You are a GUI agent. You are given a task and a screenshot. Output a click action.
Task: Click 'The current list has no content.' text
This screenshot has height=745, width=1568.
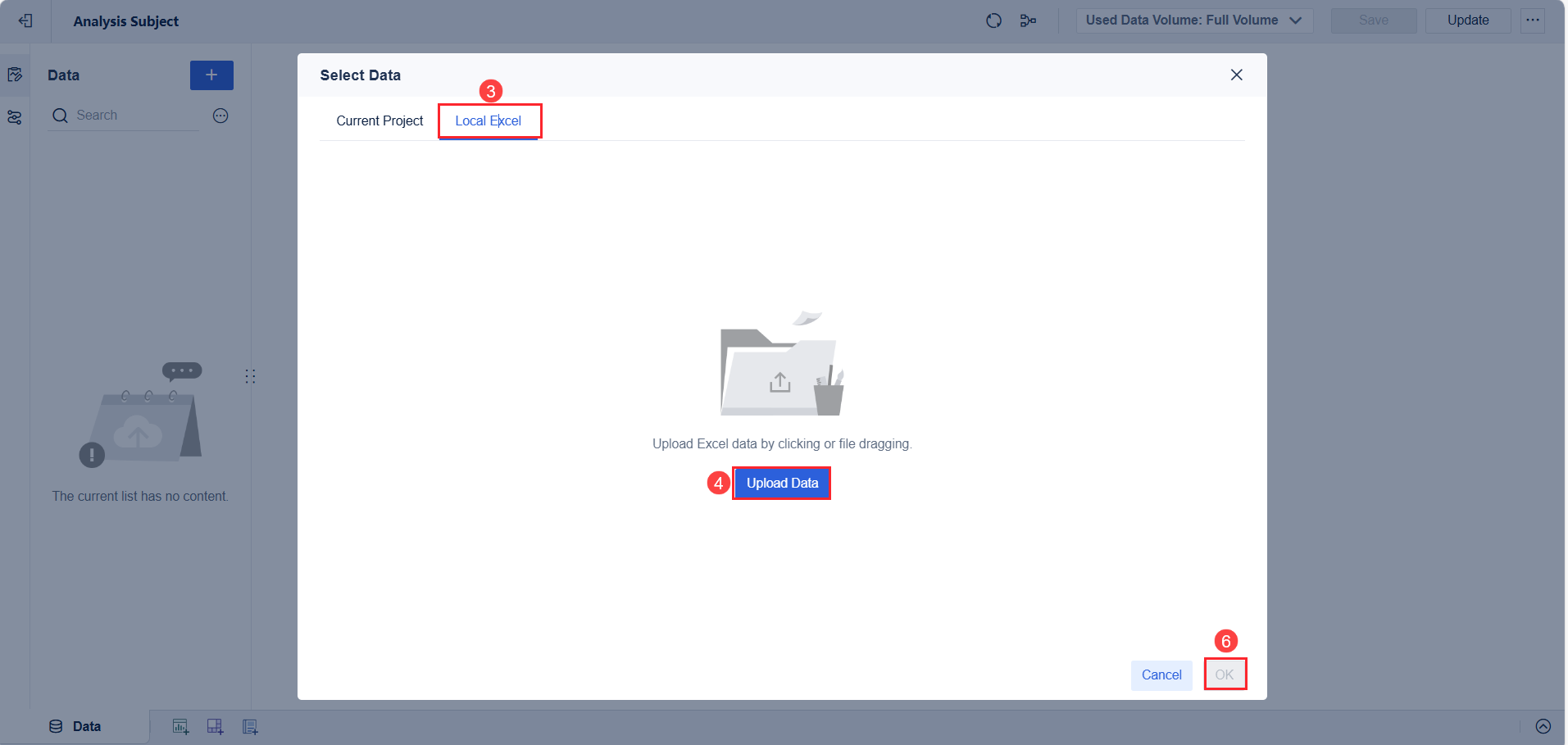tap(140, 497)
